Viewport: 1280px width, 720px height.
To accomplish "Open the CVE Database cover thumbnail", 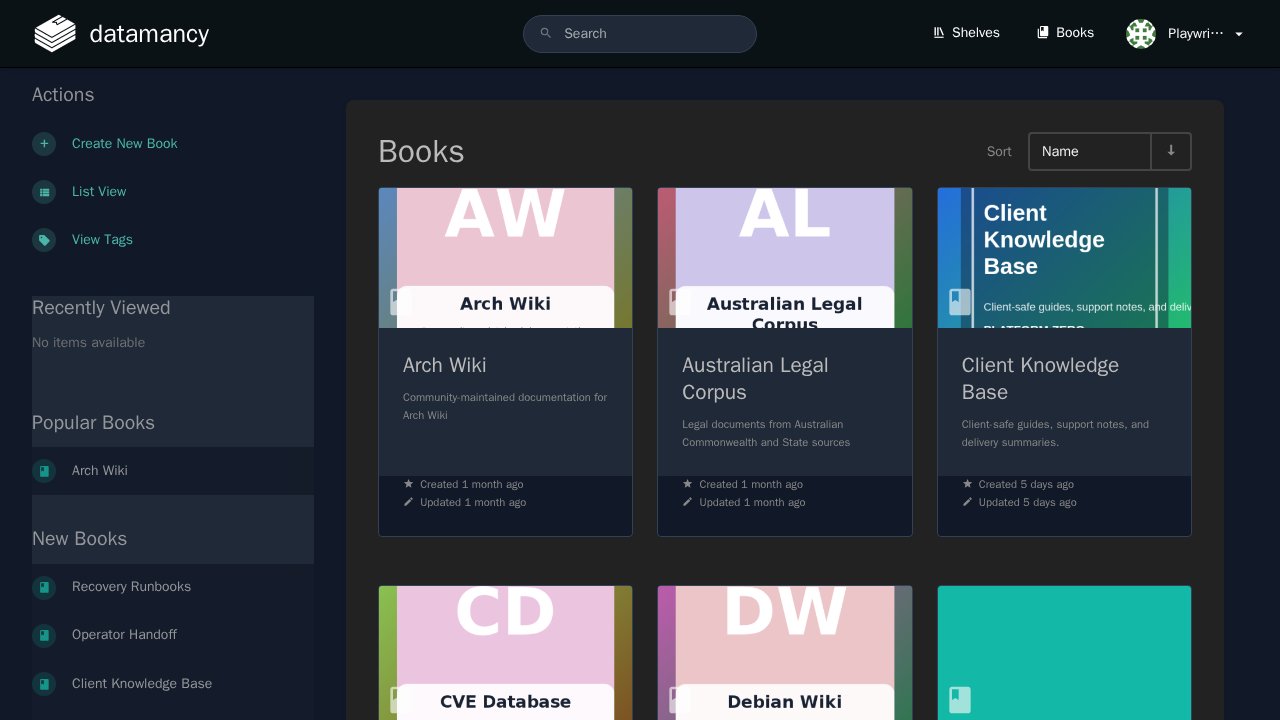I will (x=505, y=653).
